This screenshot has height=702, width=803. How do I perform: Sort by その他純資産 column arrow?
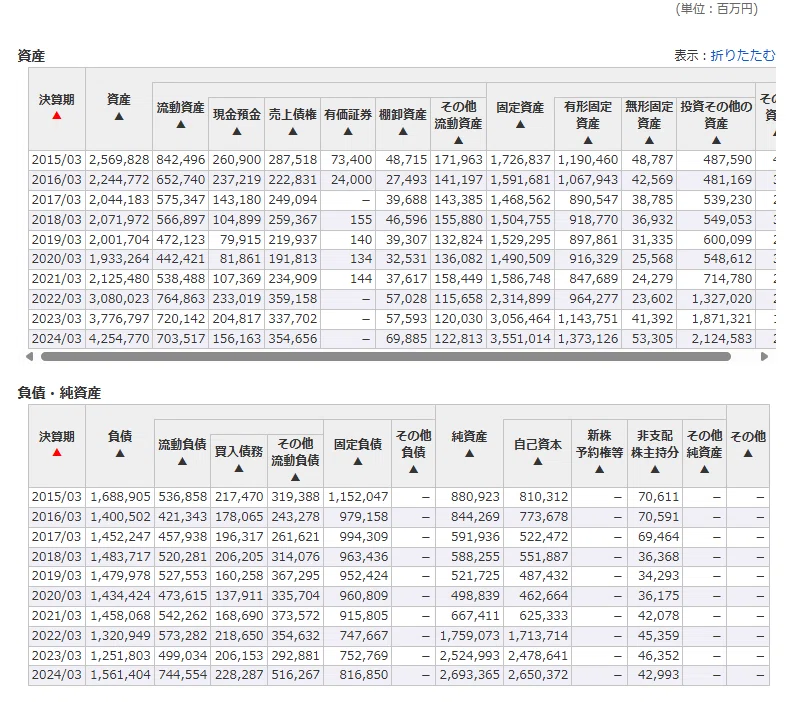point(705,469)
